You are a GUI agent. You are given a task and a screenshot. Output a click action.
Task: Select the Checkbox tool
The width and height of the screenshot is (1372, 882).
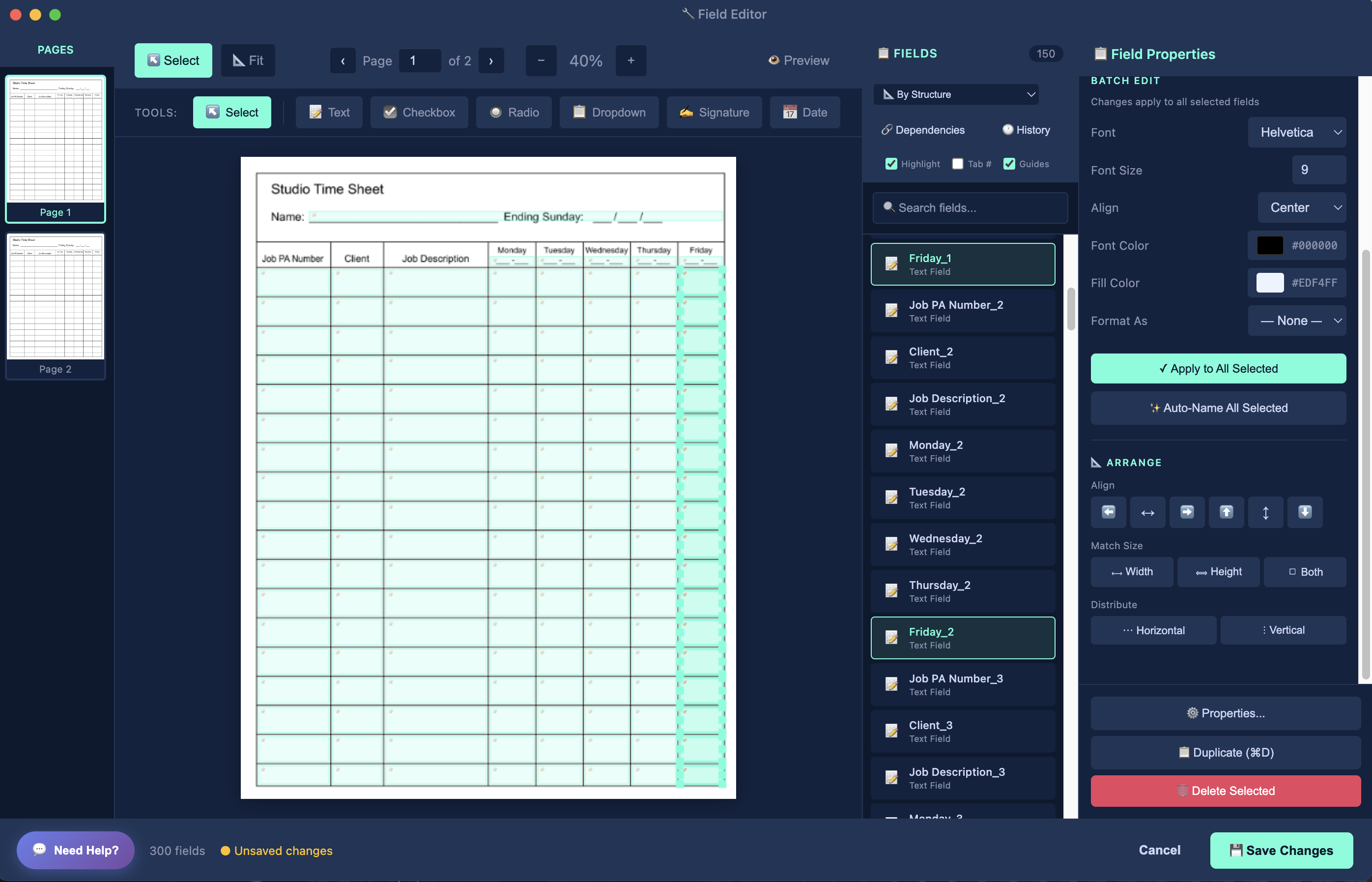419,112
